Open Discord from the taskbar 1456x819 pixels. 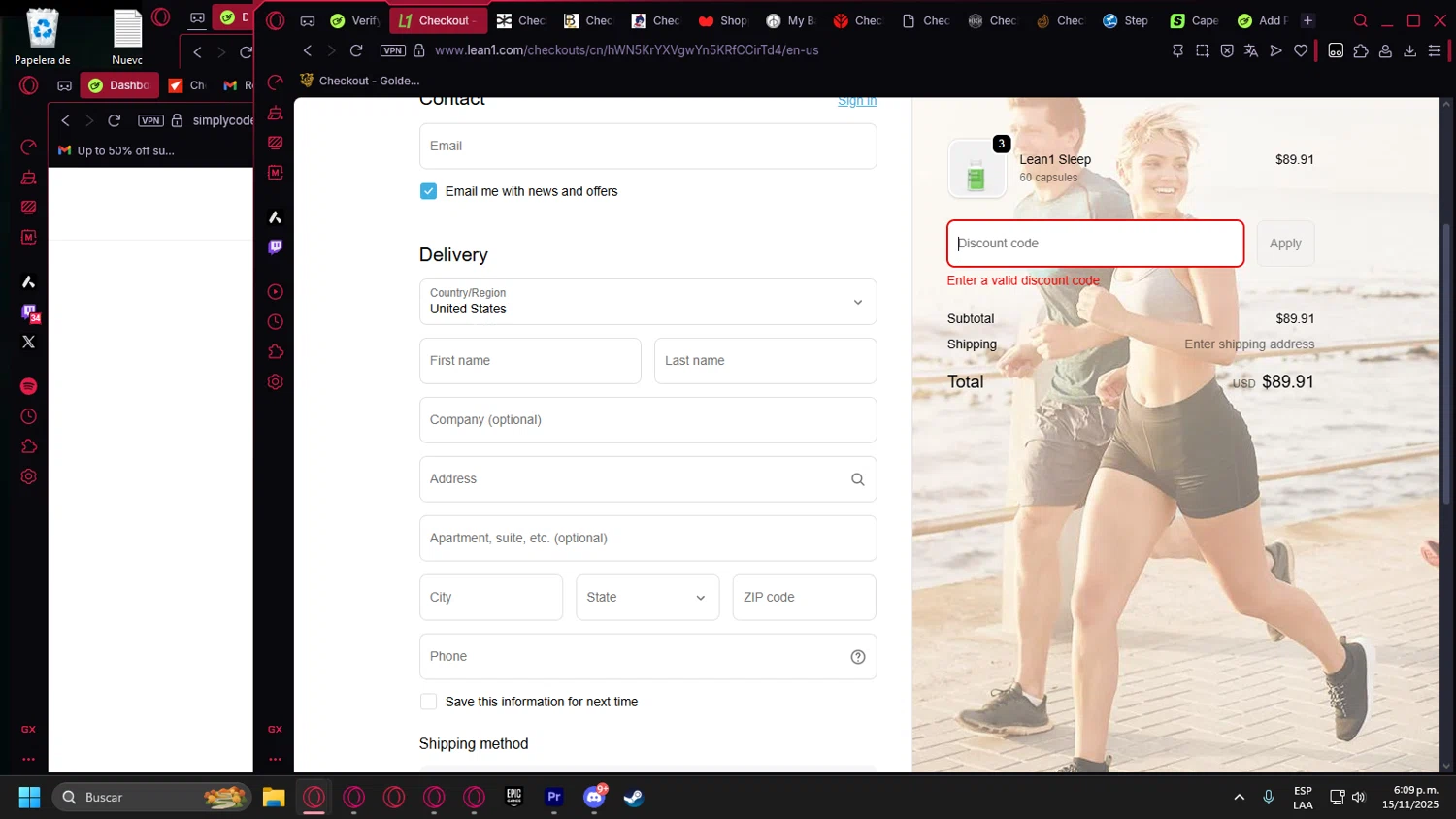pos(594,798)
